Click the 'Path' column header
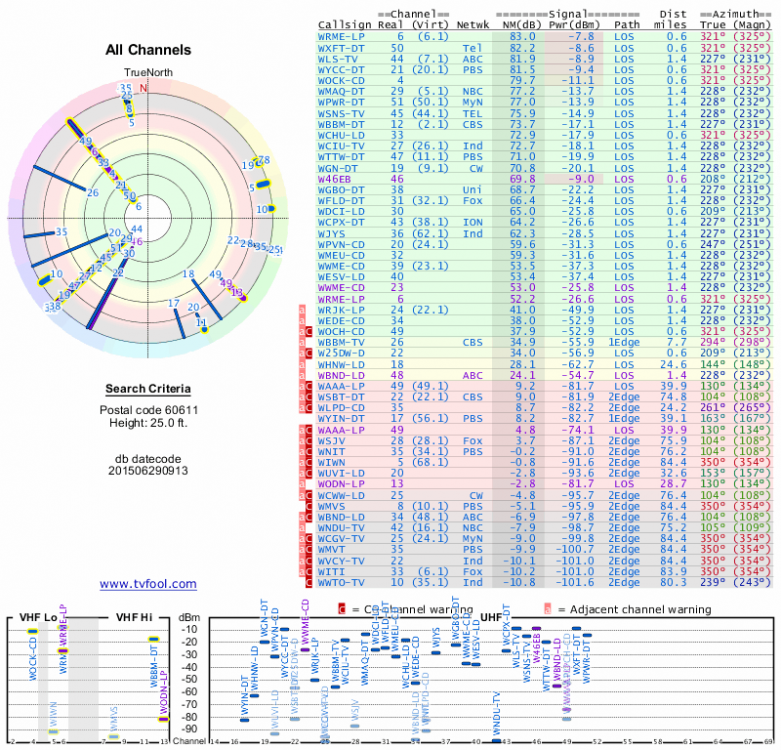Viewport: 781px width, 750px height. (x=627, y=25)
